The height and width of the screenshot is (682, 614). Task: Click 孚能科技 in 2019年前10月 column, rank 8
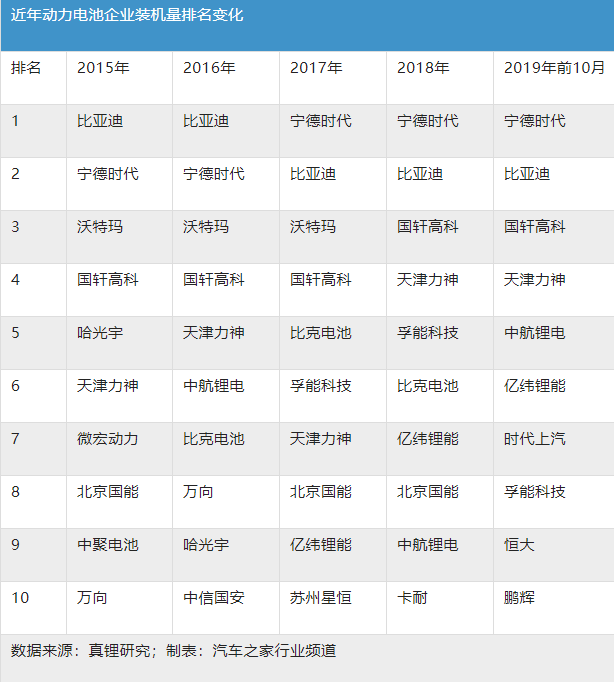pos(535,492)
